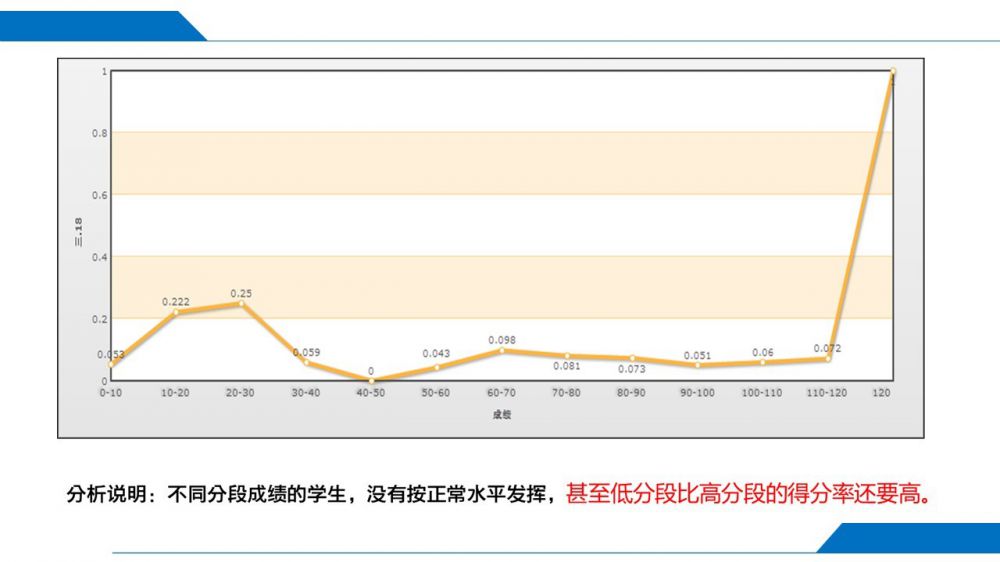This screenshot has height=562, width=1000.
Task: Select the zero-value point at 40-50
Action: coord(371,380)
